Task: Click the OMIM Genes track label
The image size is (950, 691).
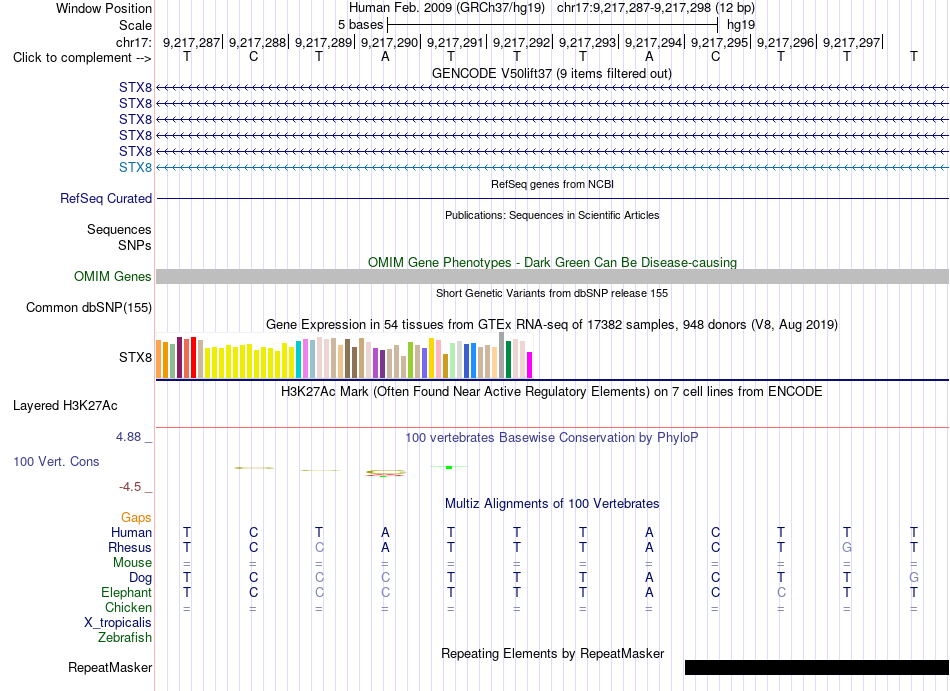Action: [x=113, y=277]
